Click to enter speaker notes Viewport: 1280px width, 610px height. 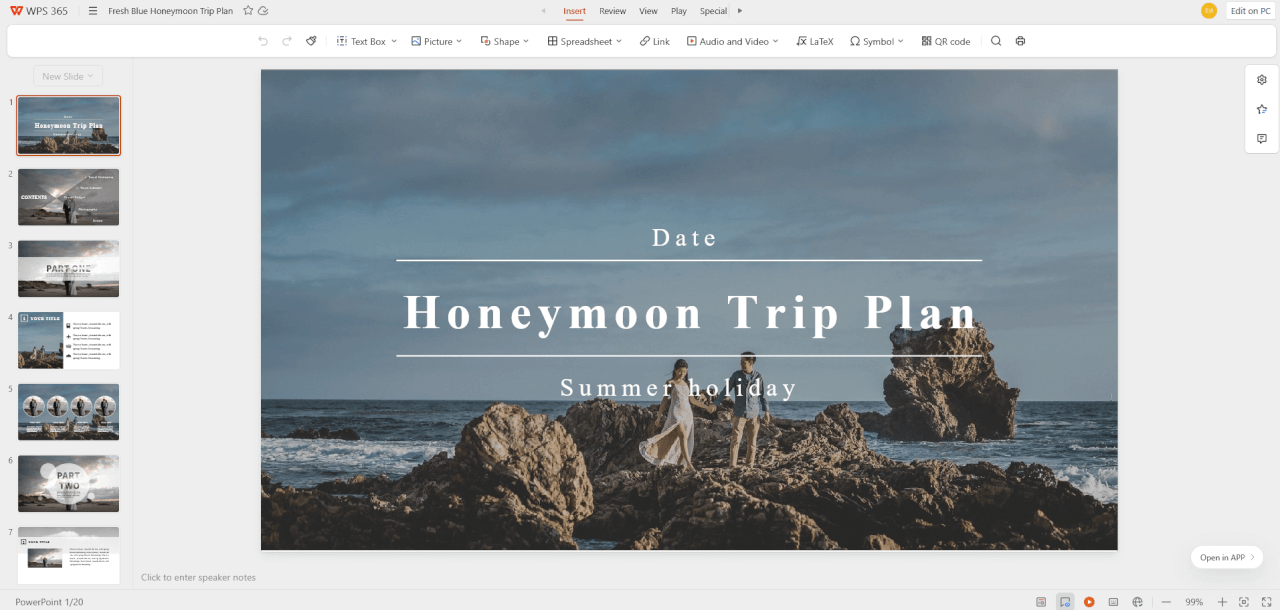pyautogui.click(x=198, y=577)
